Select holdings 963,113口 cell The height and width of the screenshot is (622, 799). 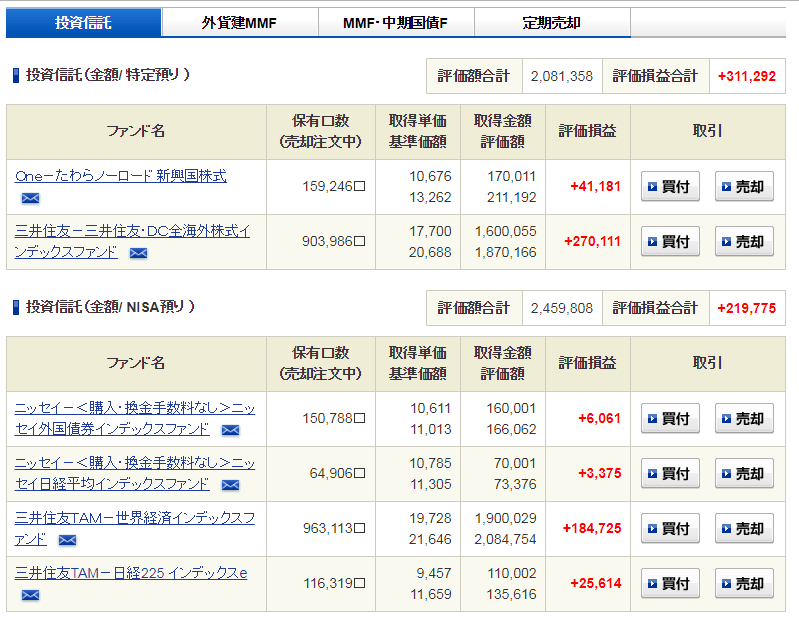(x=321, y=529)
